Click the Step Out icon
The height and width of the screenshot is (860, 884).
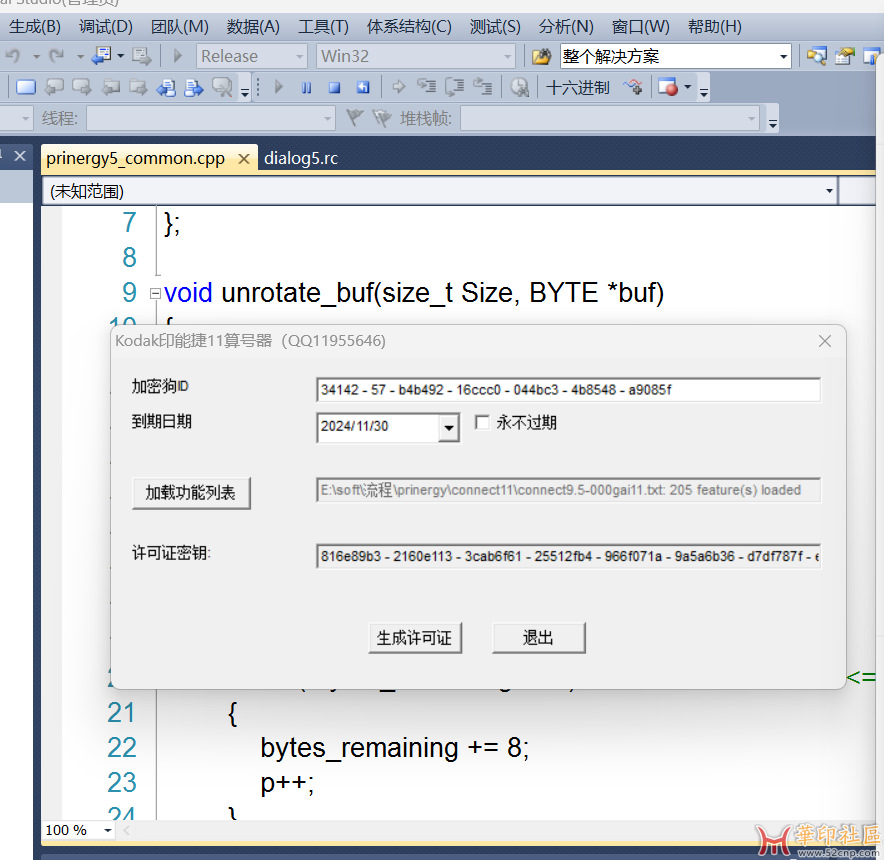(x=483, y=86)
